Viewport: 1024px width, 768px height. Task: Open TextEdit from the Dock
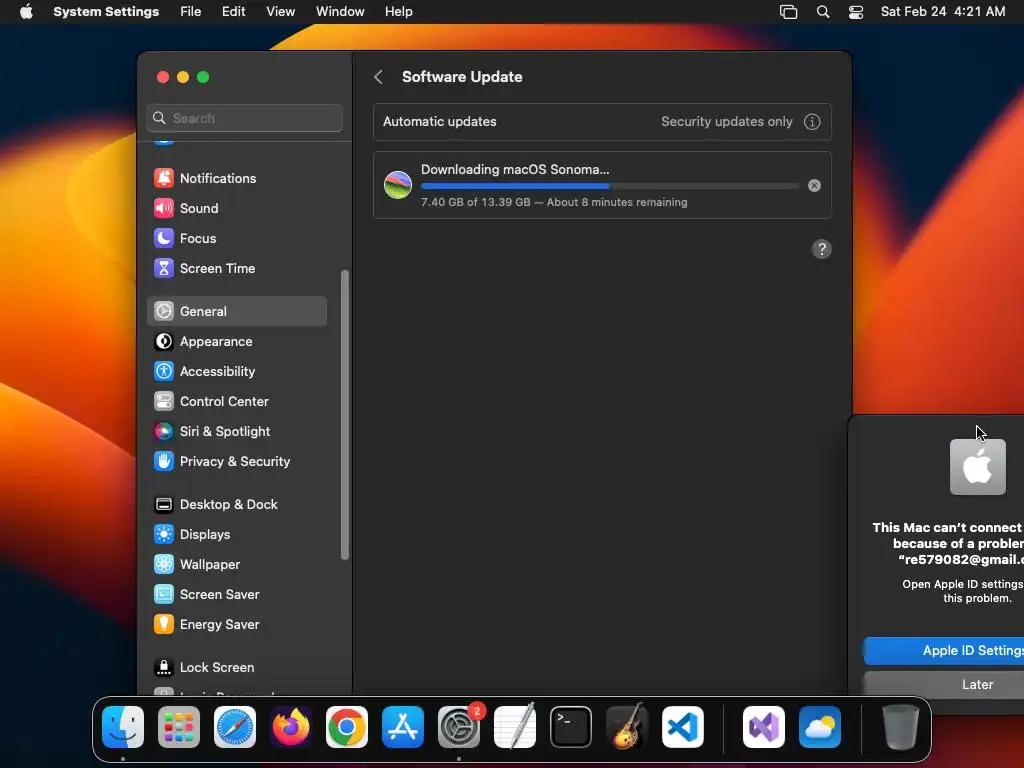(515, 727)
